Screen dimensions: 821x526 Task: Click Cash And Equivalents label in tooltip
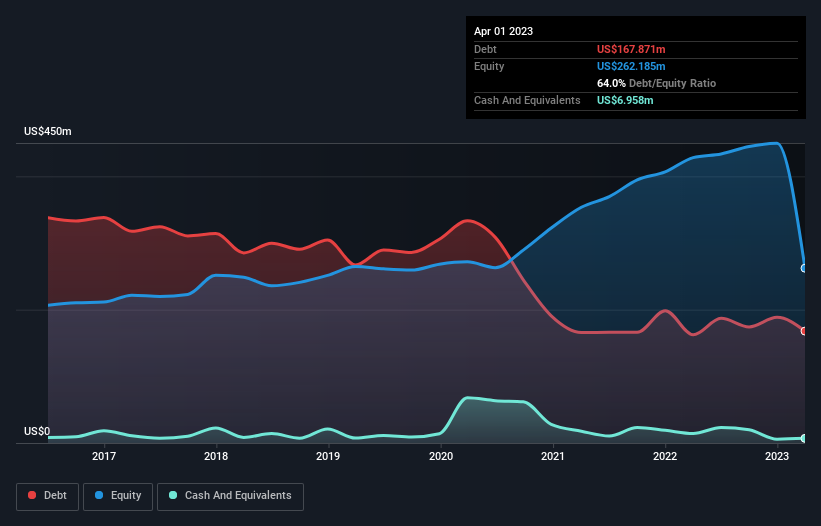click(x=527, y=100)
